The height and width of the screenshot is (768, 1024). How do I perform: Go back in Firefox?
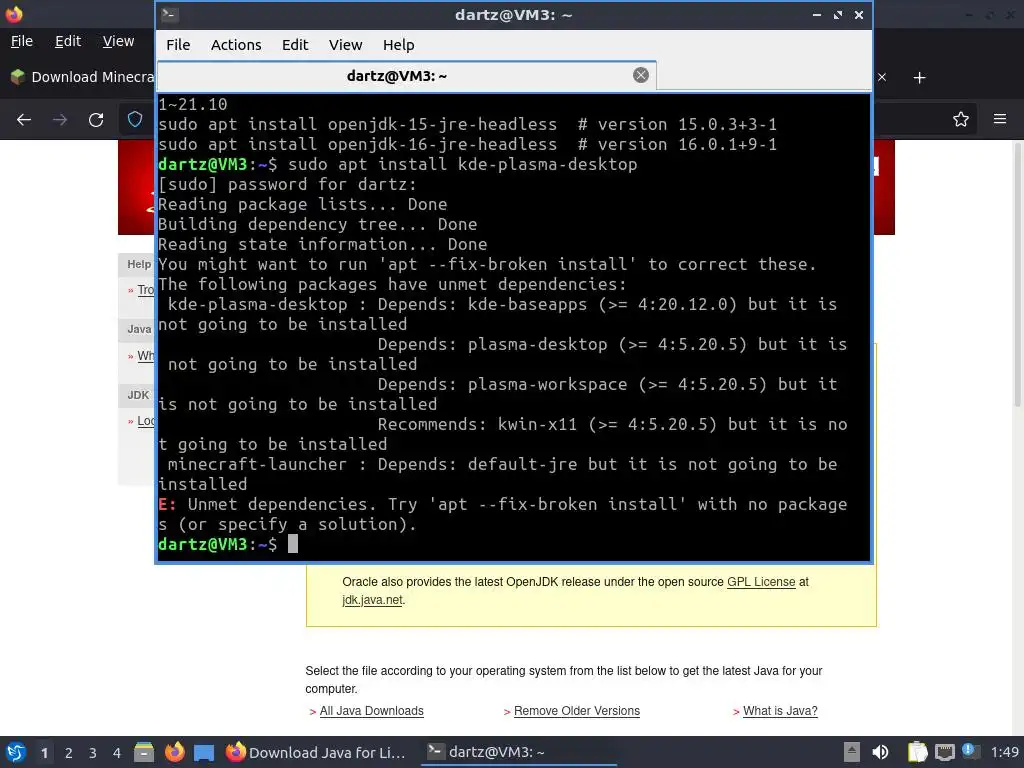(24, 120)
